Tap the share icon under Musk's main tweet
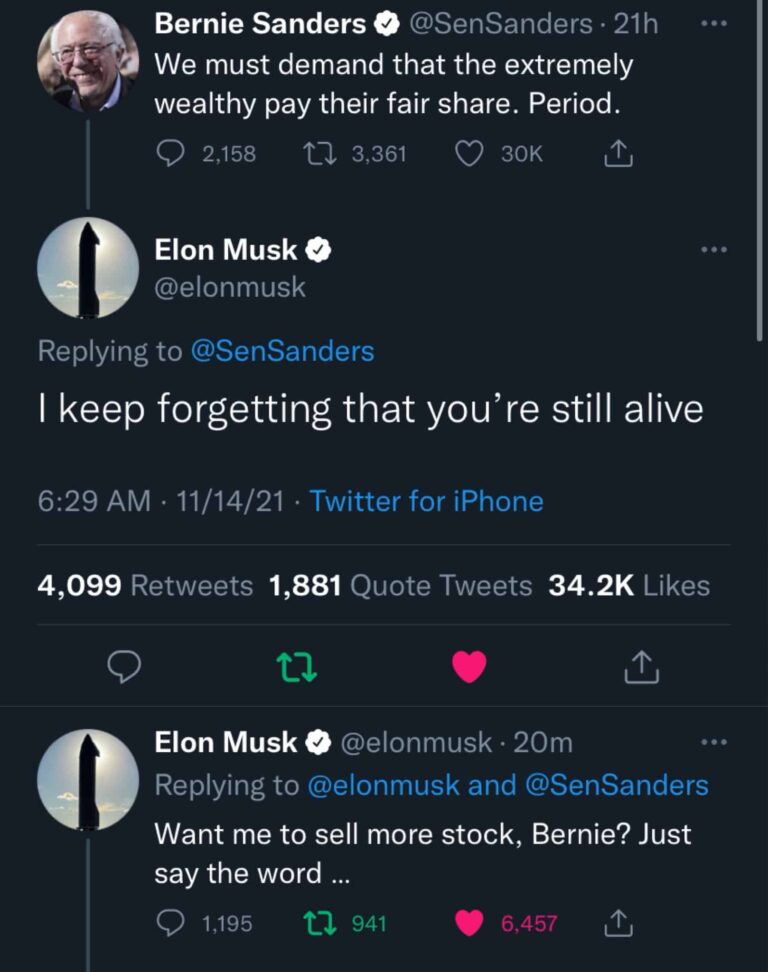Viewport: 768px width, 972px height. 641,664
